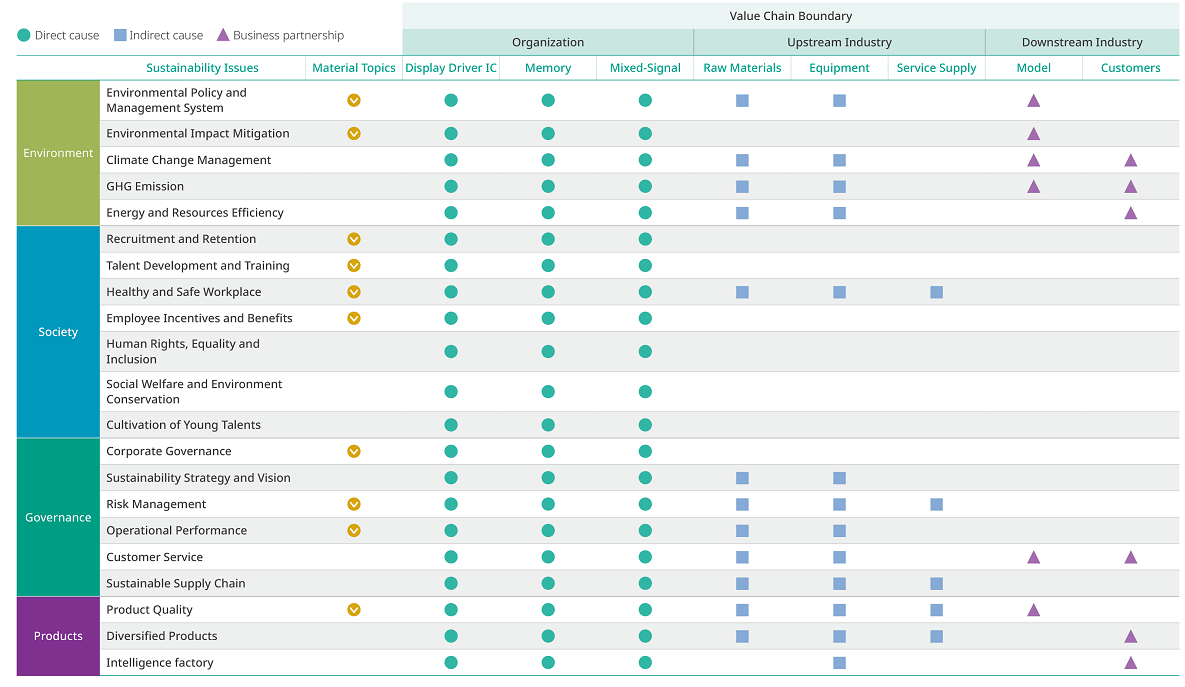Screen dimensions: 1185x687
Task: Click the Raw Materials square for Sustainability Strategy and Vision
Action: tap(742, 478)
